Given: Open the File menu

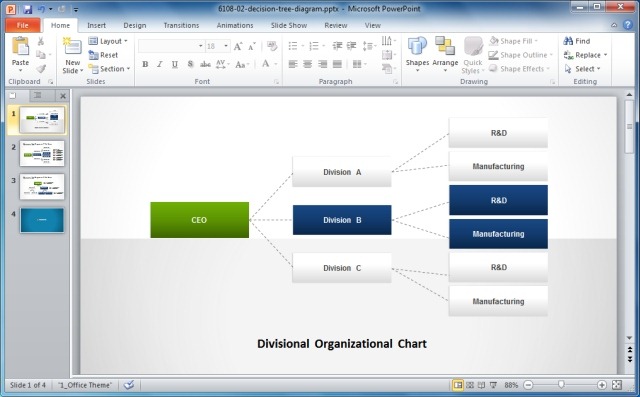Looking at the screenshot, I should coord(23,25).
